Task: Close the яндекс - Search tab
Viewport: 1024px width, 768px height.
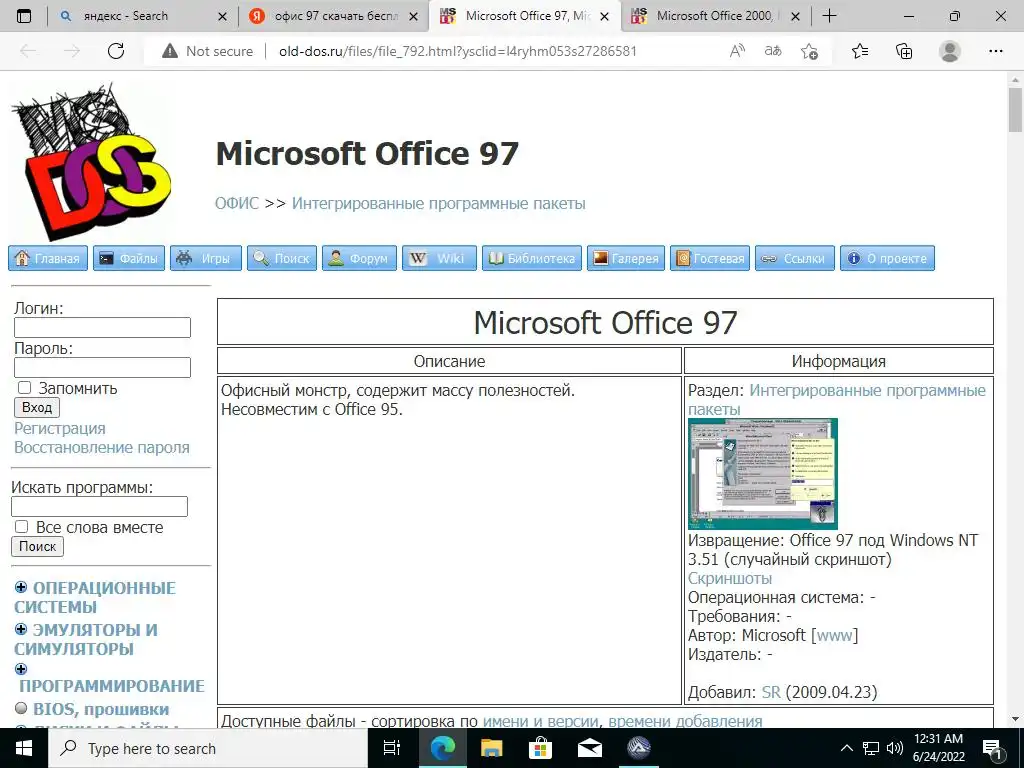Action: click(x=222, y=16)
